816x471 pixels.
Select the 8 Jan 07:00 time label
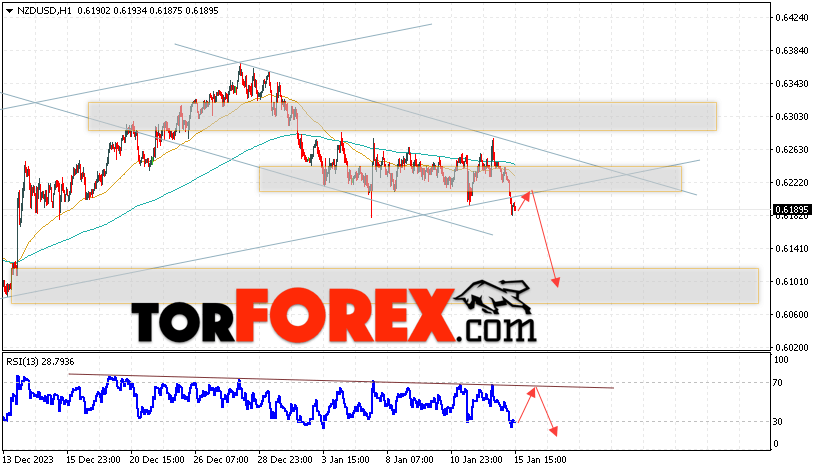point(410,460)
